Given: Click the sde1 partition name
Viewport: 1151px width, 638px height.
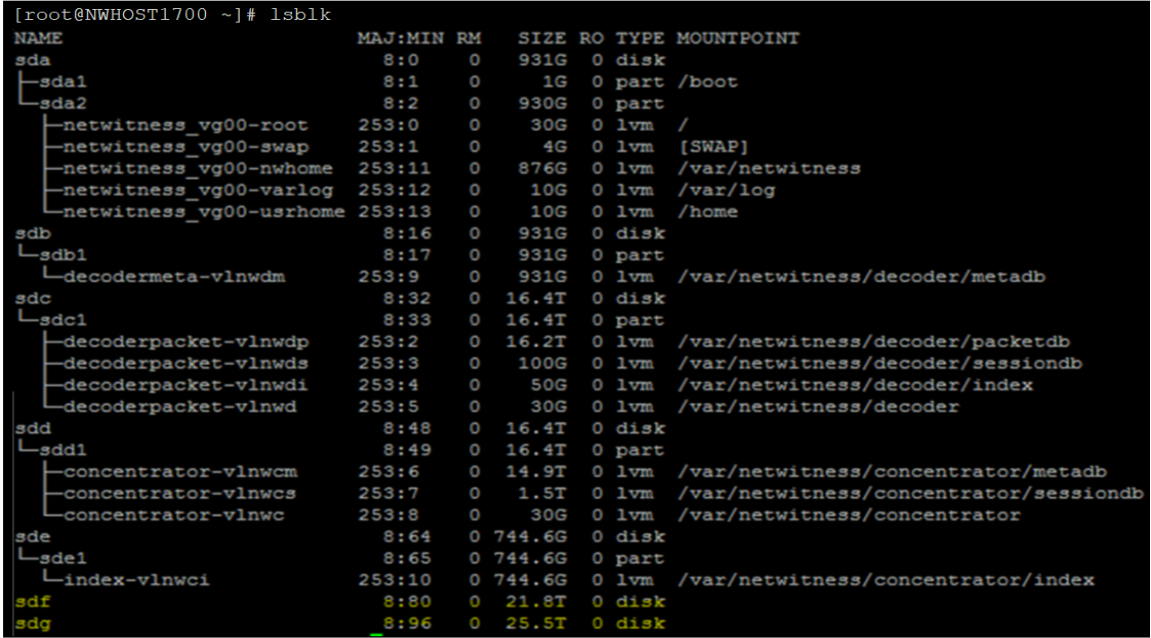Looking at the screenshot, I should [x=63, y=558].
